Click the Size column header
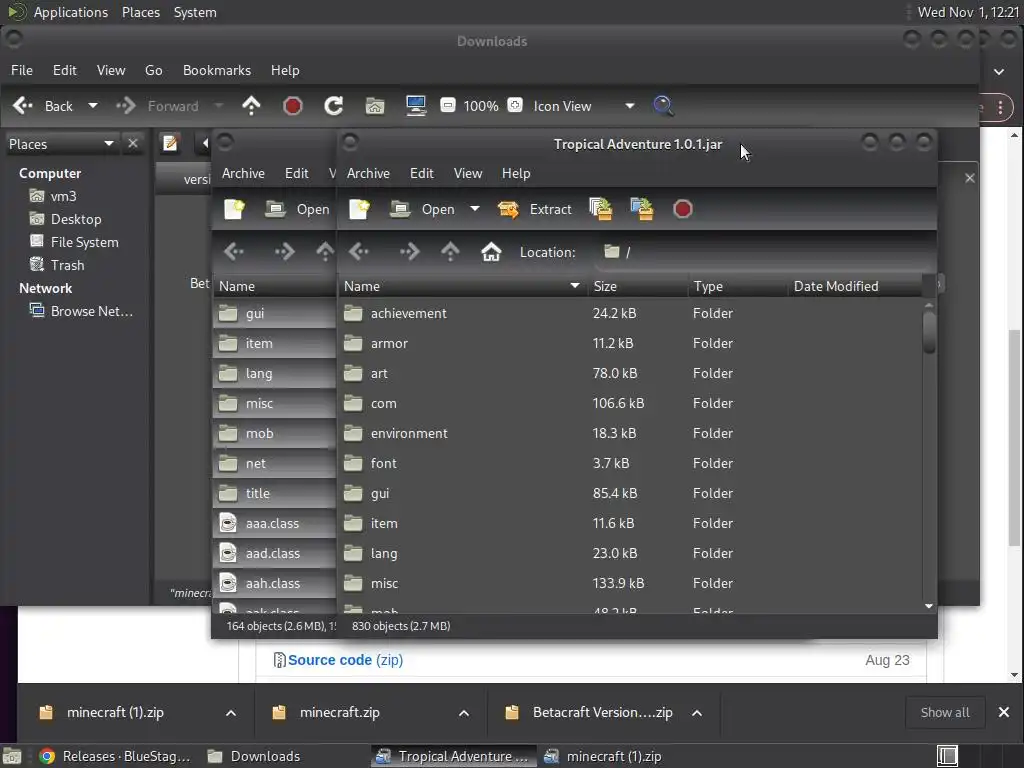This screenshot has width=1024, height=768. point(637,286)
